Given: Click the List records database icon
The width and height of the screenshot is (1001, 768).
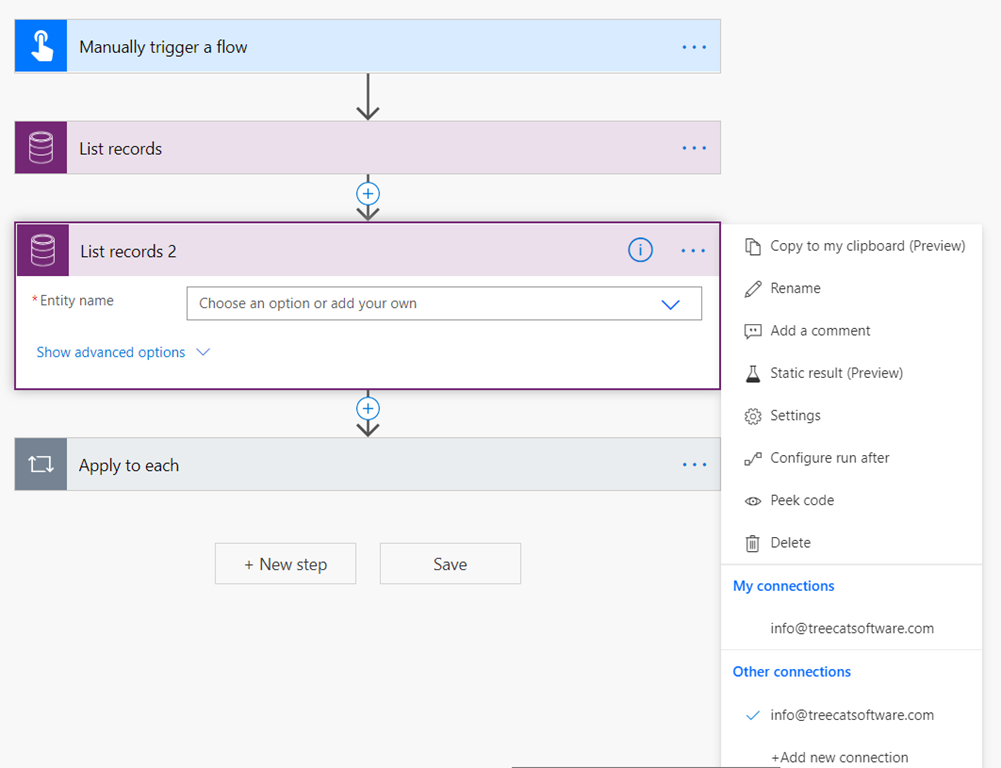Looking at the screenshot, I should (41, 147).
